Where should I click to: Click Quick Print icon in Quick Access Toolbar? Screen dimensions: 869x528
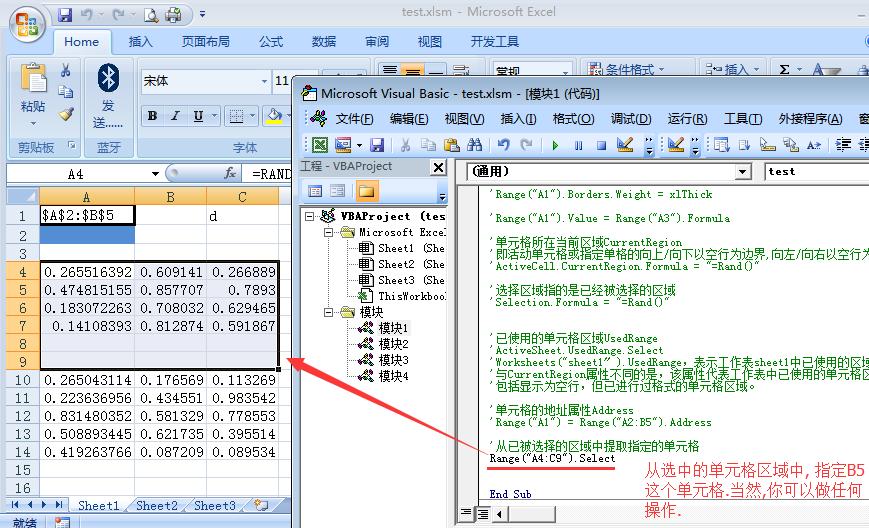173,15
